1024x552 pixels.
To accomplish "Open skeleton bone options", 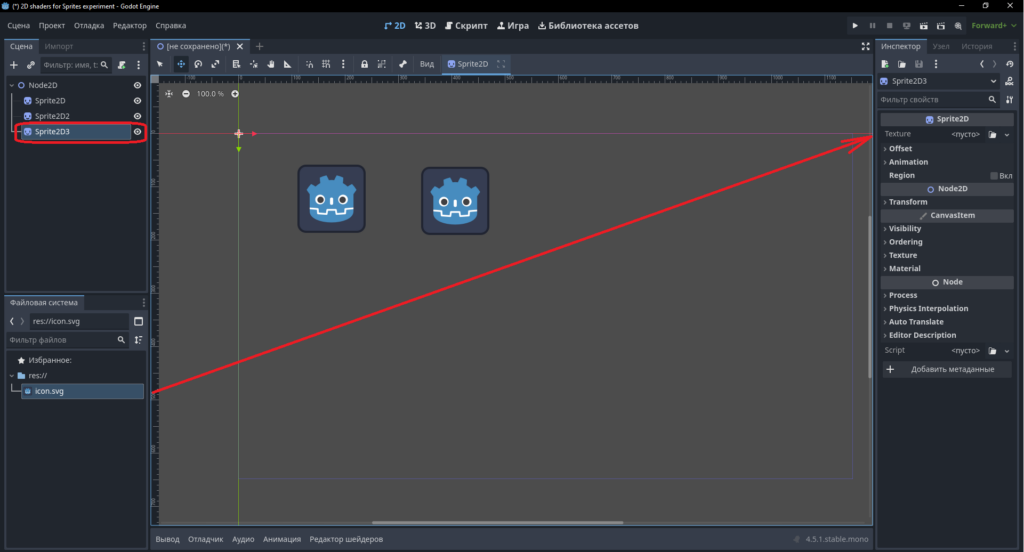I will pyautogui.click(x=403, y=64).
